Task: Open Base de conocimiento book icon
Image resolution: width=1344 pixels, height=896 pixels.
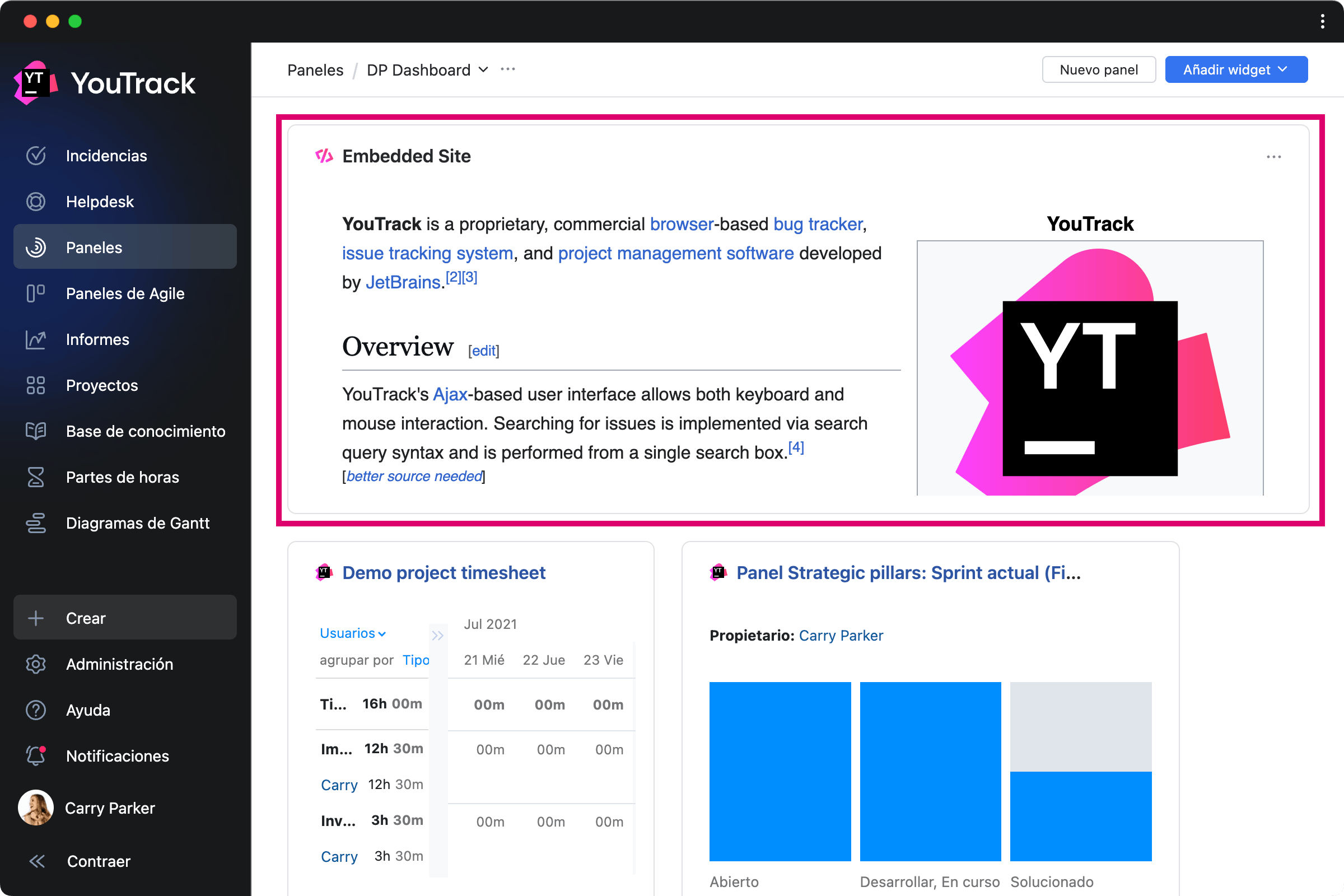Action: click(35, 431)
